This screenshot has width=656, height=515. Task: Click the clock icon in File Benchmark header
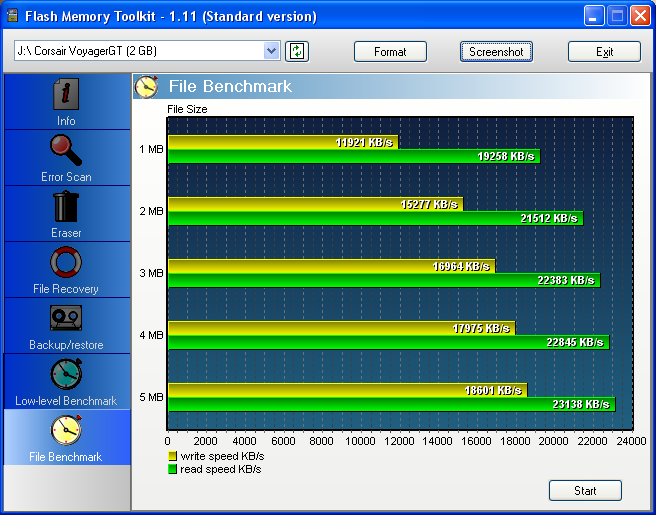(x=146, y=87)
